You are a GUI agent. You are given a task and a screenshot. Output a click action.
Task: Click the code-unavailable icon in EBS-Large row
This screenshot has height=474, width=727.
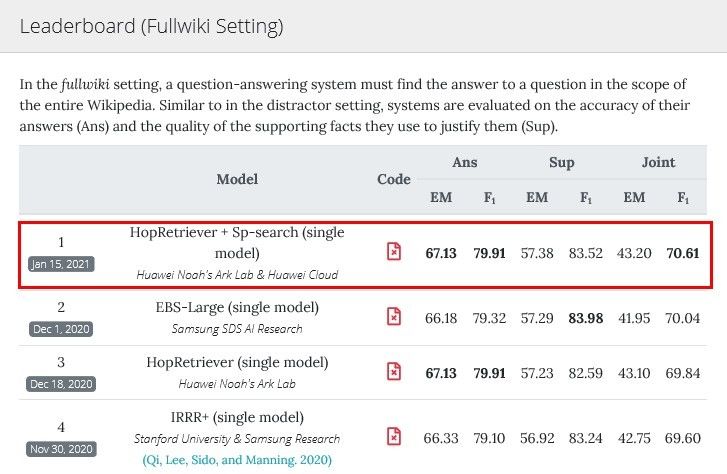click(394, 317)
